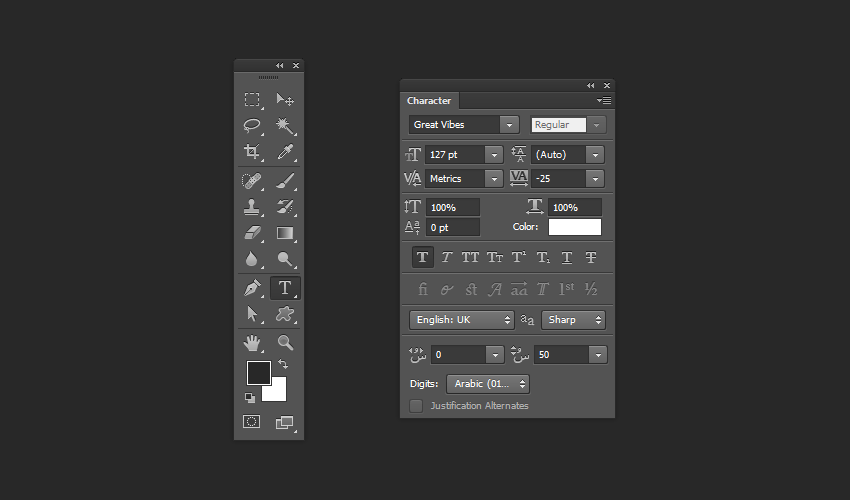Toggle discretionary ligatures st feature
This screenshot has height=500, width=850.
coord(471,289)
